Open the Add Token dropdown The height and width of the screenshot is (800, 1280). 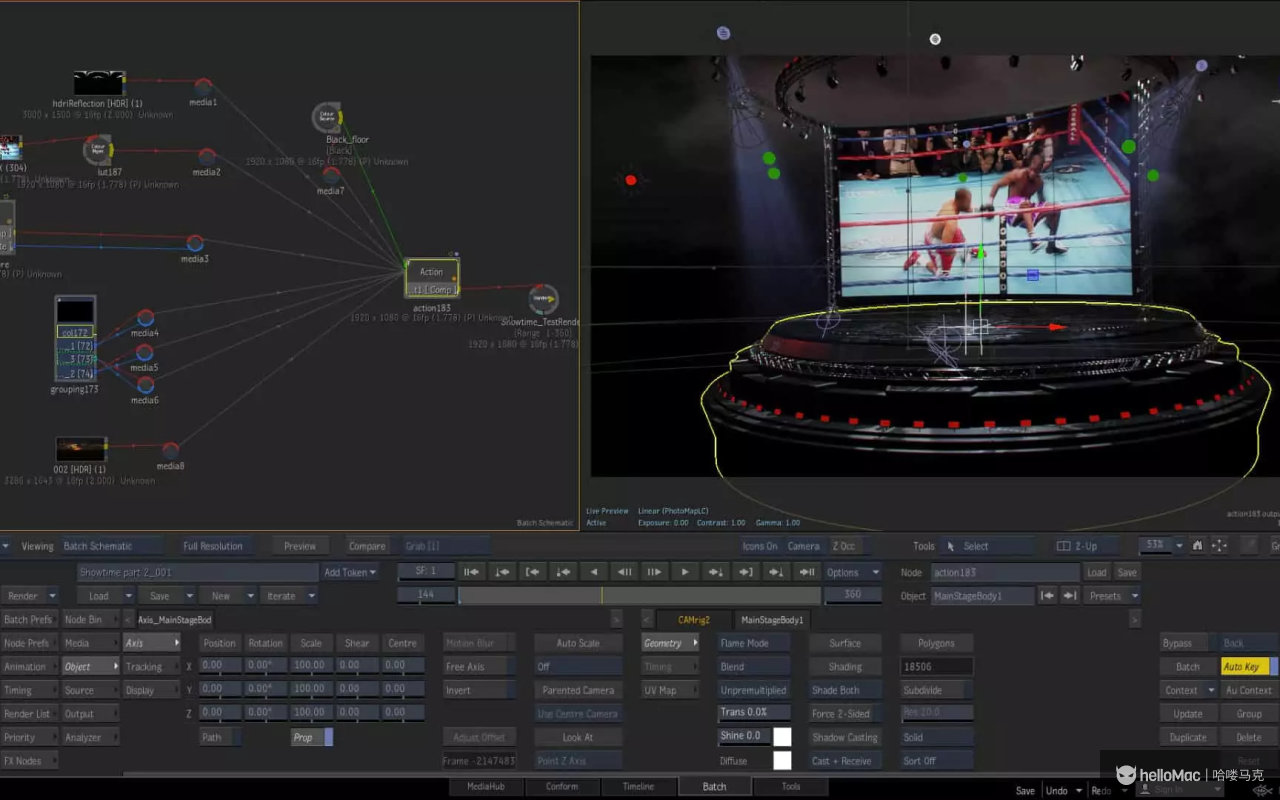350,572
